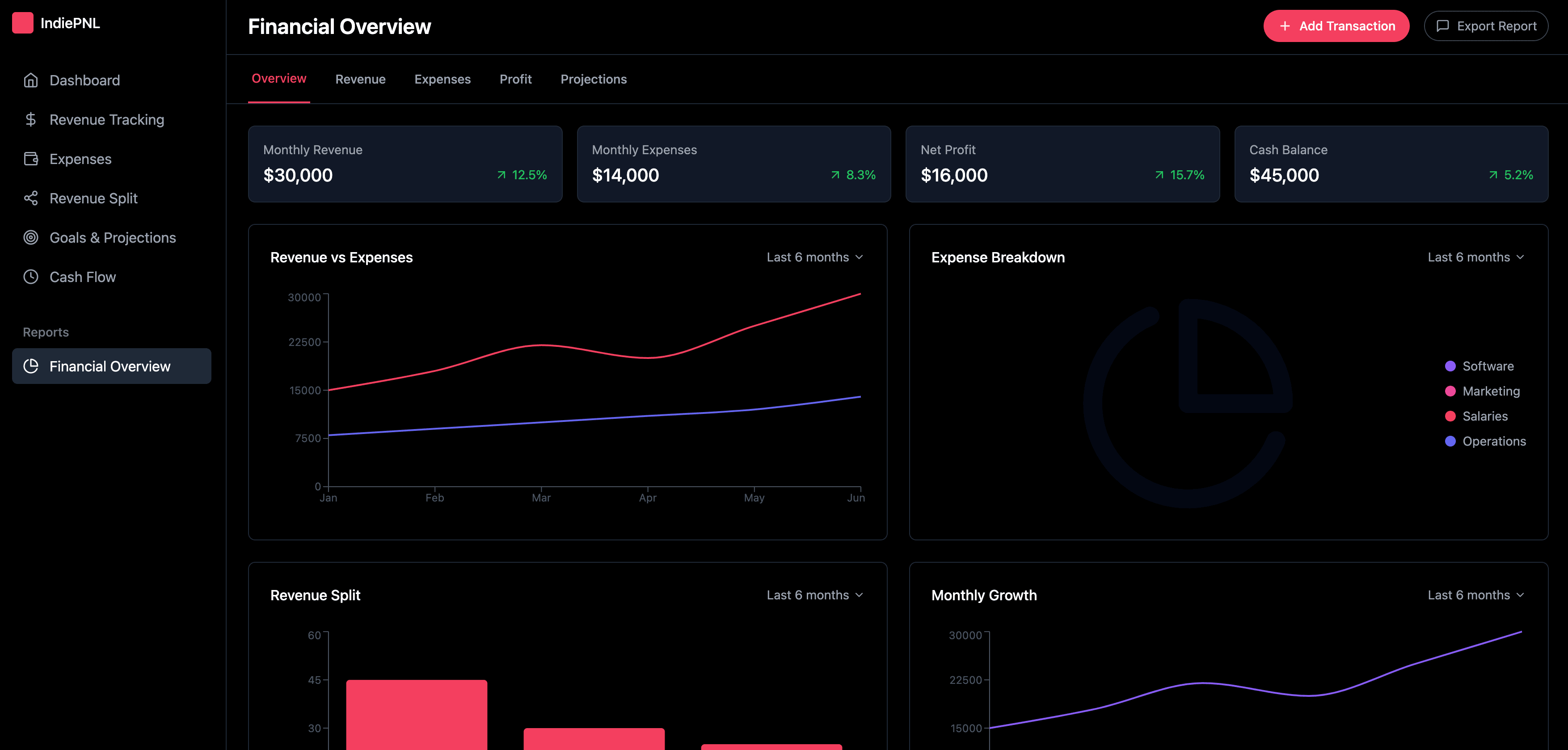Click the blue expenses line in chart
The width and height of the screenshot is (1568, 750).
[x=541, y=422]
